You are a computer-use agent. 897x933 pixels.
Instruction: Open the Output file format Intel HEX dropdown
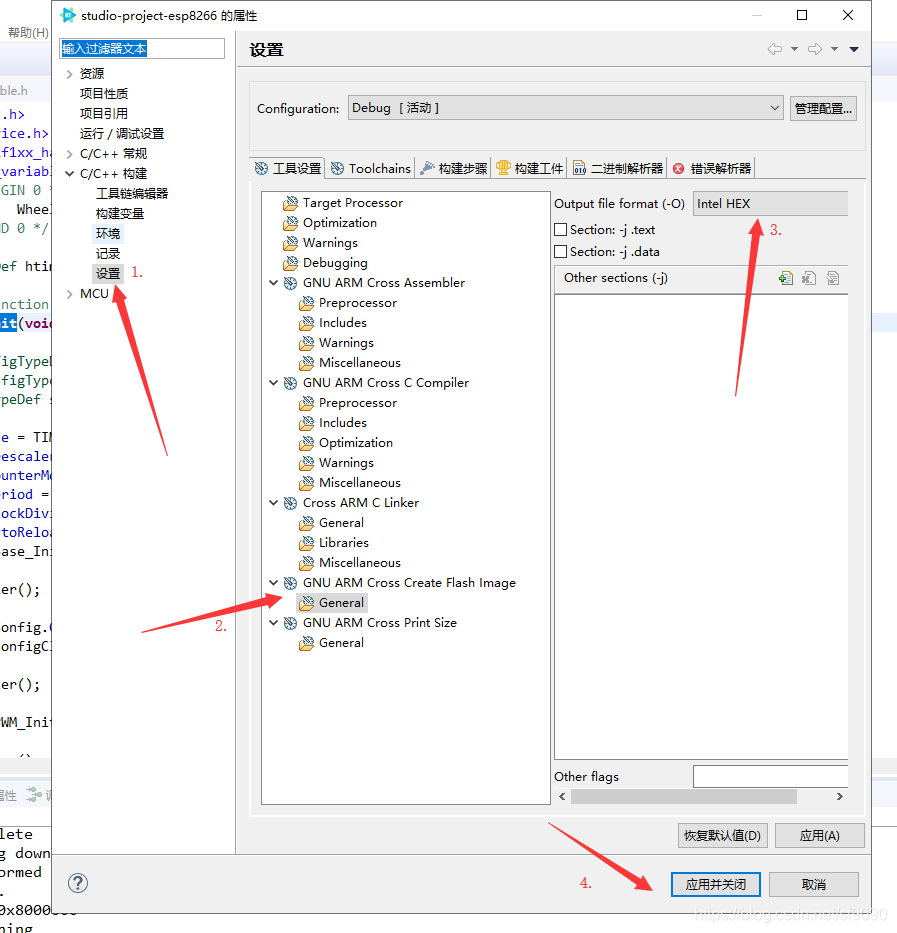(x=770, y=203)
